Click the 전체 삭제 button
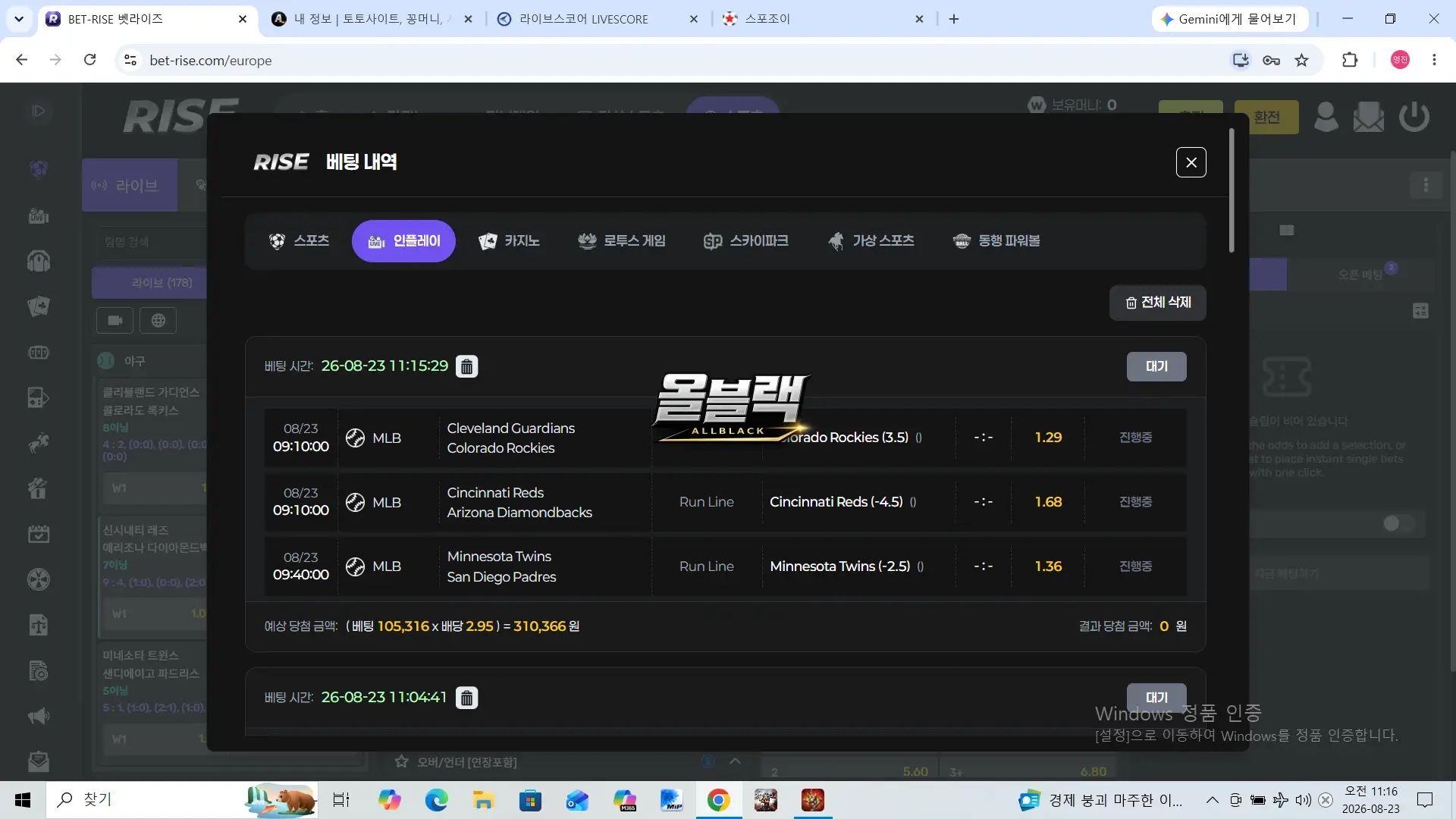This screenshot has width=1456, height=819. pos(1158,303)
